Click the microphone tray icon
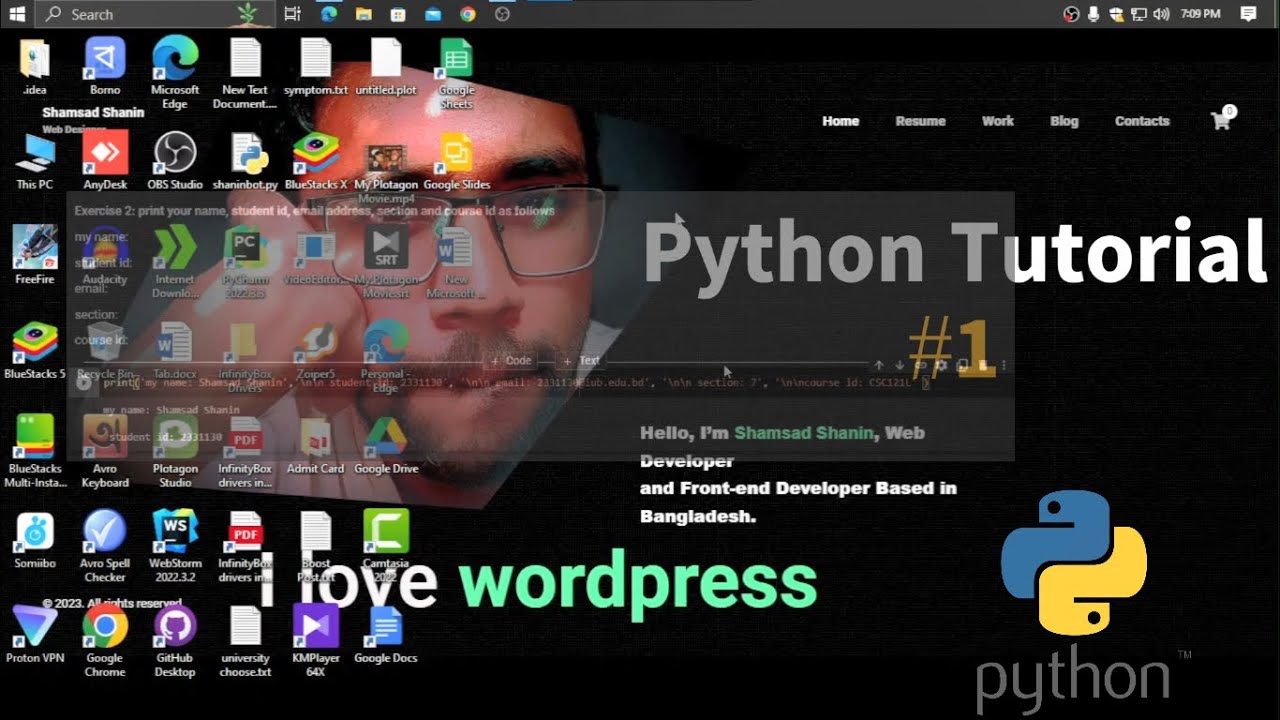 [1094, 14]
